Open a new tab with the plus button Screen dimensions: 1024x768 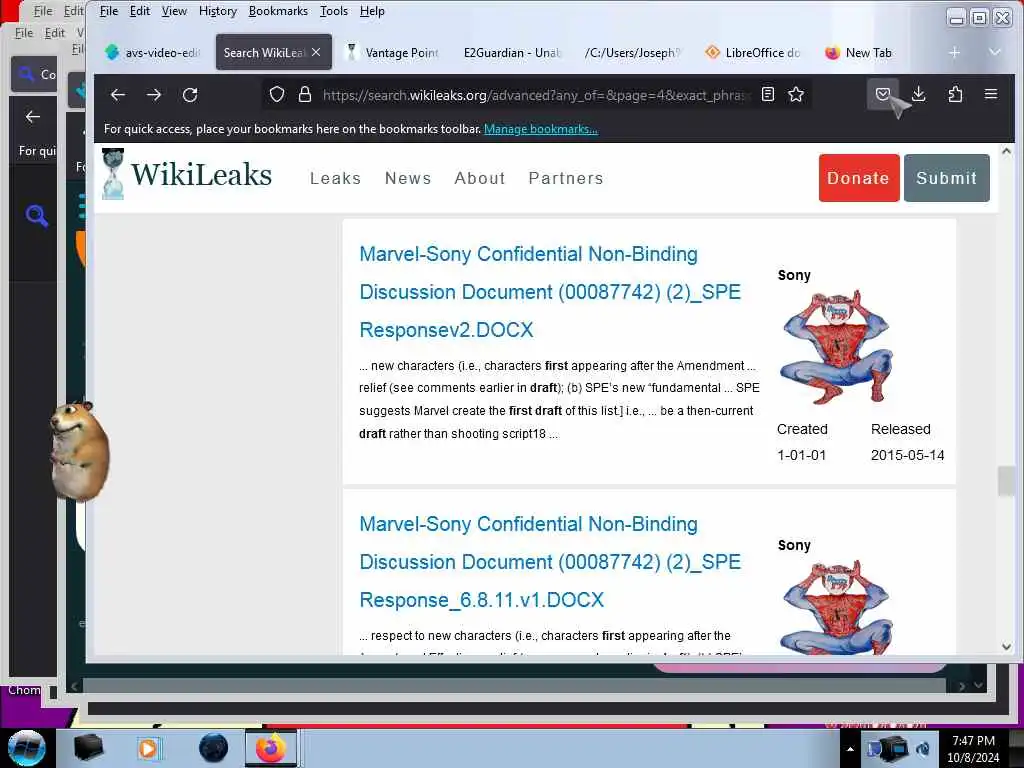954,52
